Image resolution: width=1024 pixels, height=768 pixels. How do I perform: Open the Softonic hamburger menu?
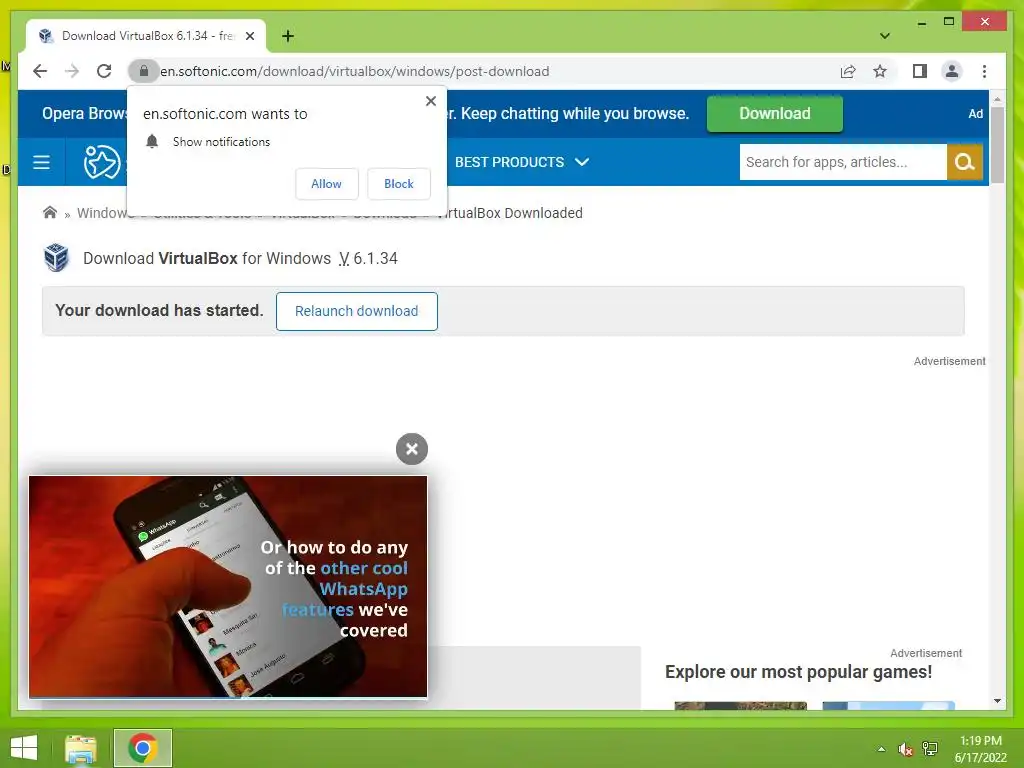pos(41,162)
